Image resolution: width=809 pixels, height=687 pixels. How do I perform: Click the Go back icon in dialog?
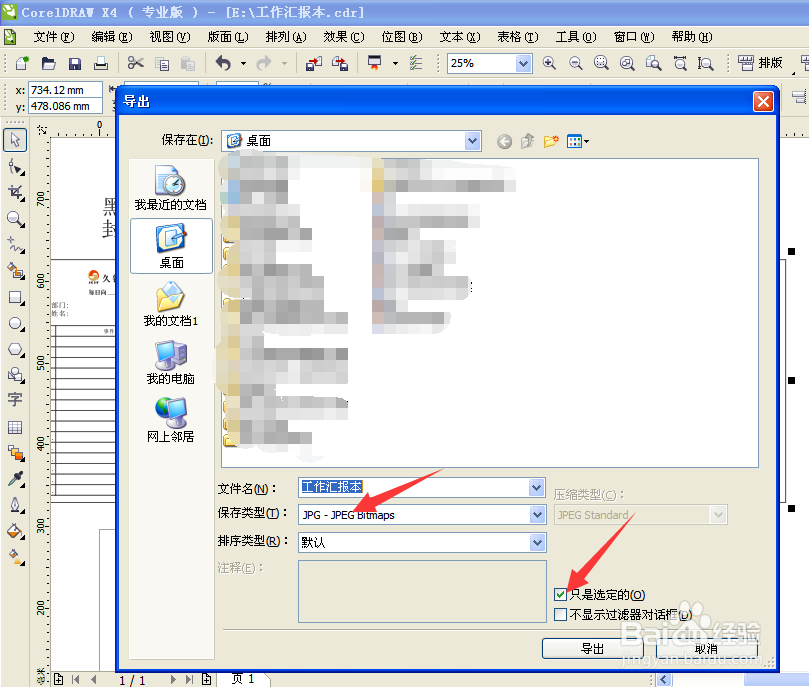pos(504,141)
